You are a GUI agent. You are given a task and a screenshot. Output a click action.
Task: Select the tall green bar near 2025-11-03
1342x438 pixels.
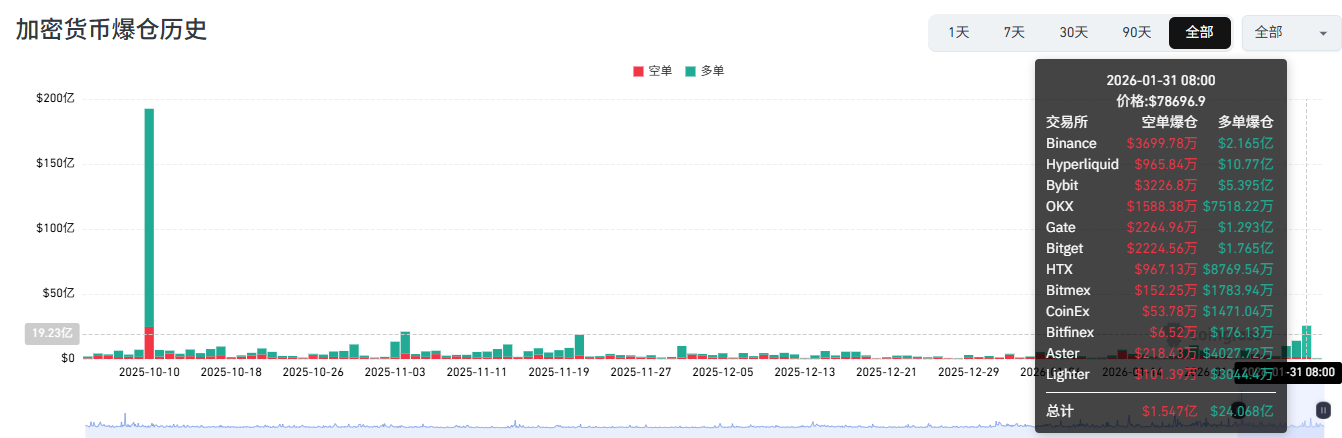[x=405, y=341]
